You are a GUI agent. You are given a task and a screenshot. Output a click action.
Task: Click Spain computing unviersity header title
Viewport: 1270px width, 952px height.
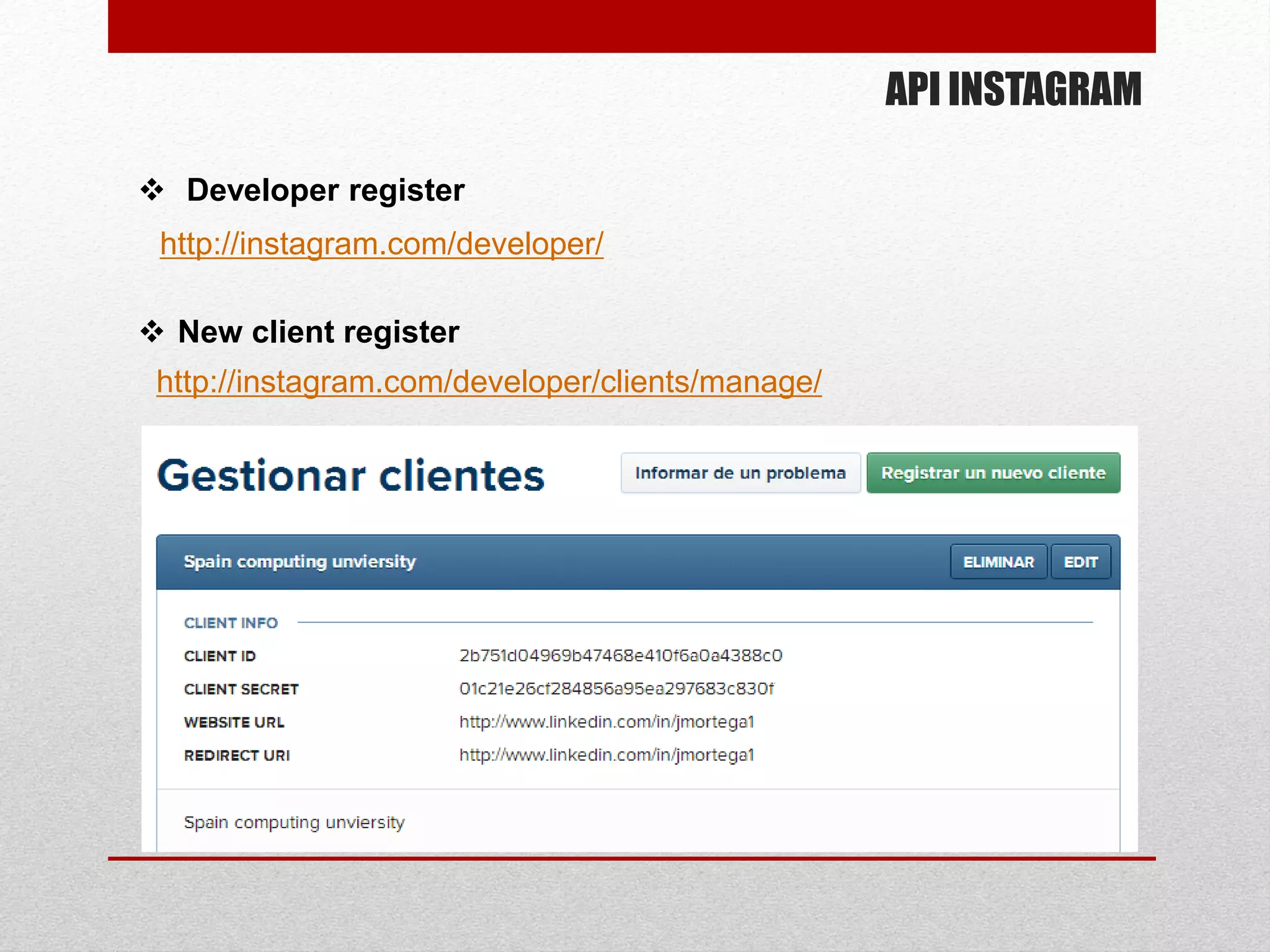[x=300, y=562]
